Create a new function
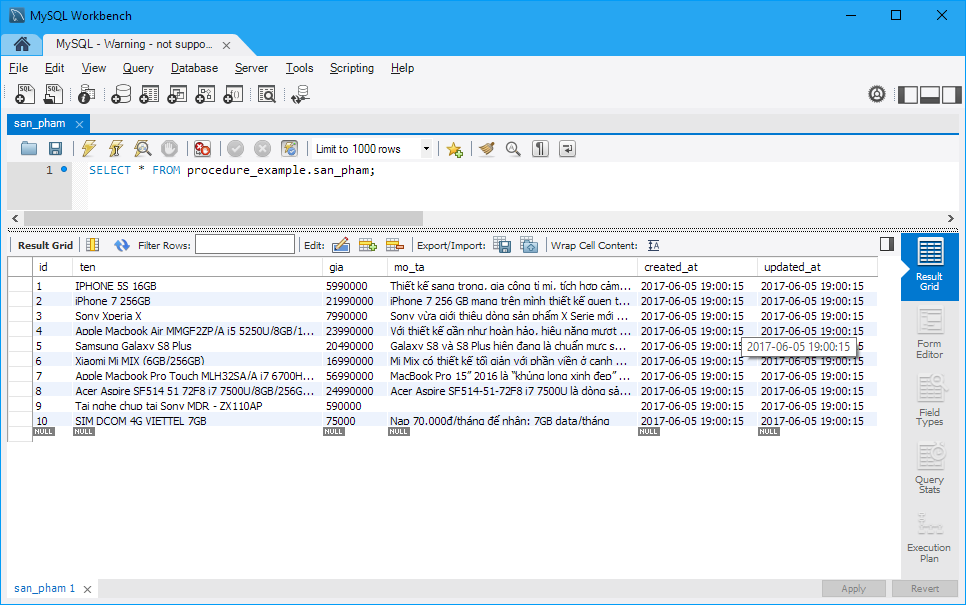 (233, 94)
